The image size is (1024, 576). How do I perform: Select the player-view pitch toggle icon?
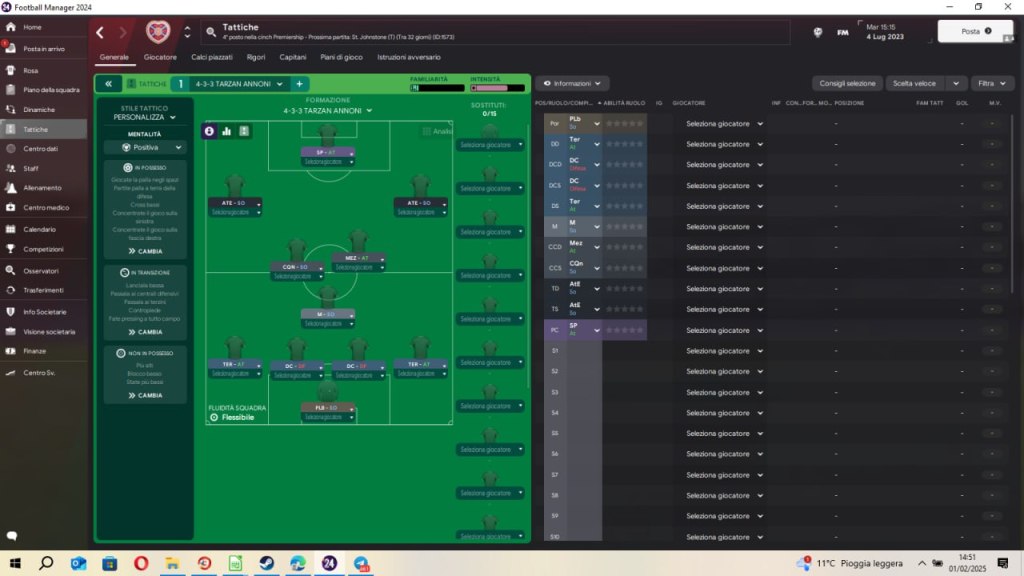click(209, 131)
